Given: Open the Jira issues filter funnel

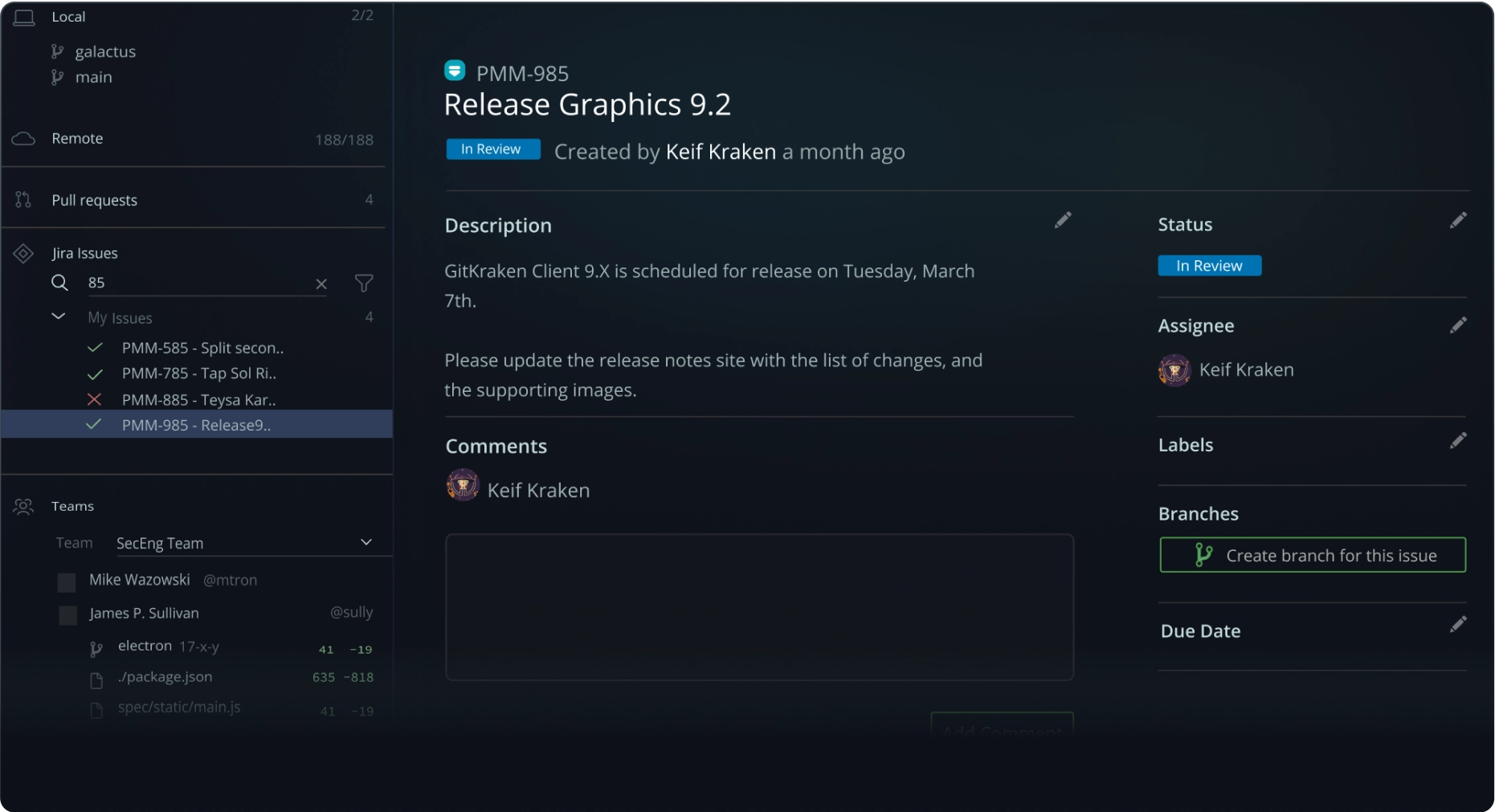Looking at the screenshot, I should (x=364, y=284).
